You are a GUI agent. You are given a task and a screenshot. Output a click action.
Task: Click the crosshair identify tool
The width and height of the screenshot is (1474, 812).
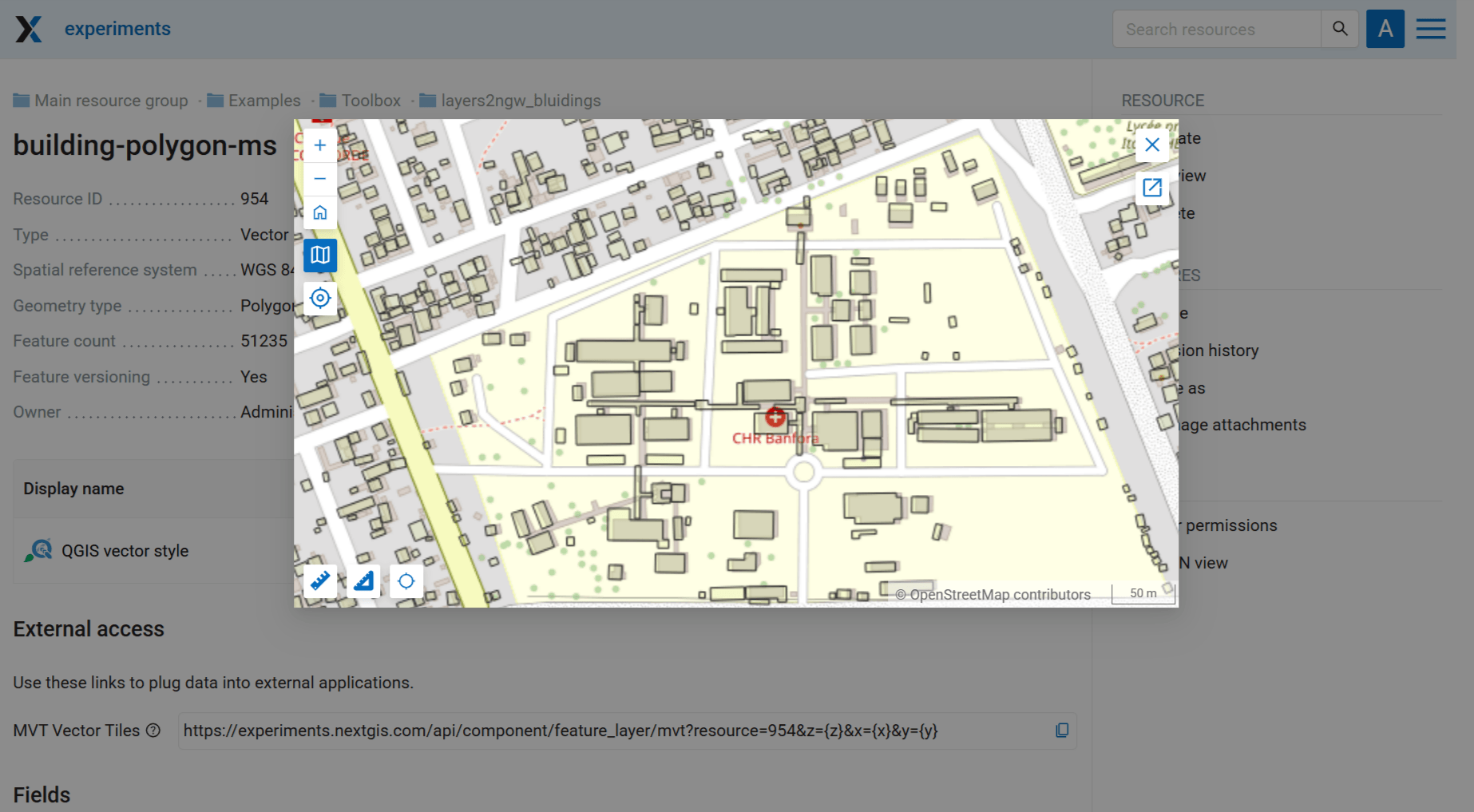pos(406,581)
